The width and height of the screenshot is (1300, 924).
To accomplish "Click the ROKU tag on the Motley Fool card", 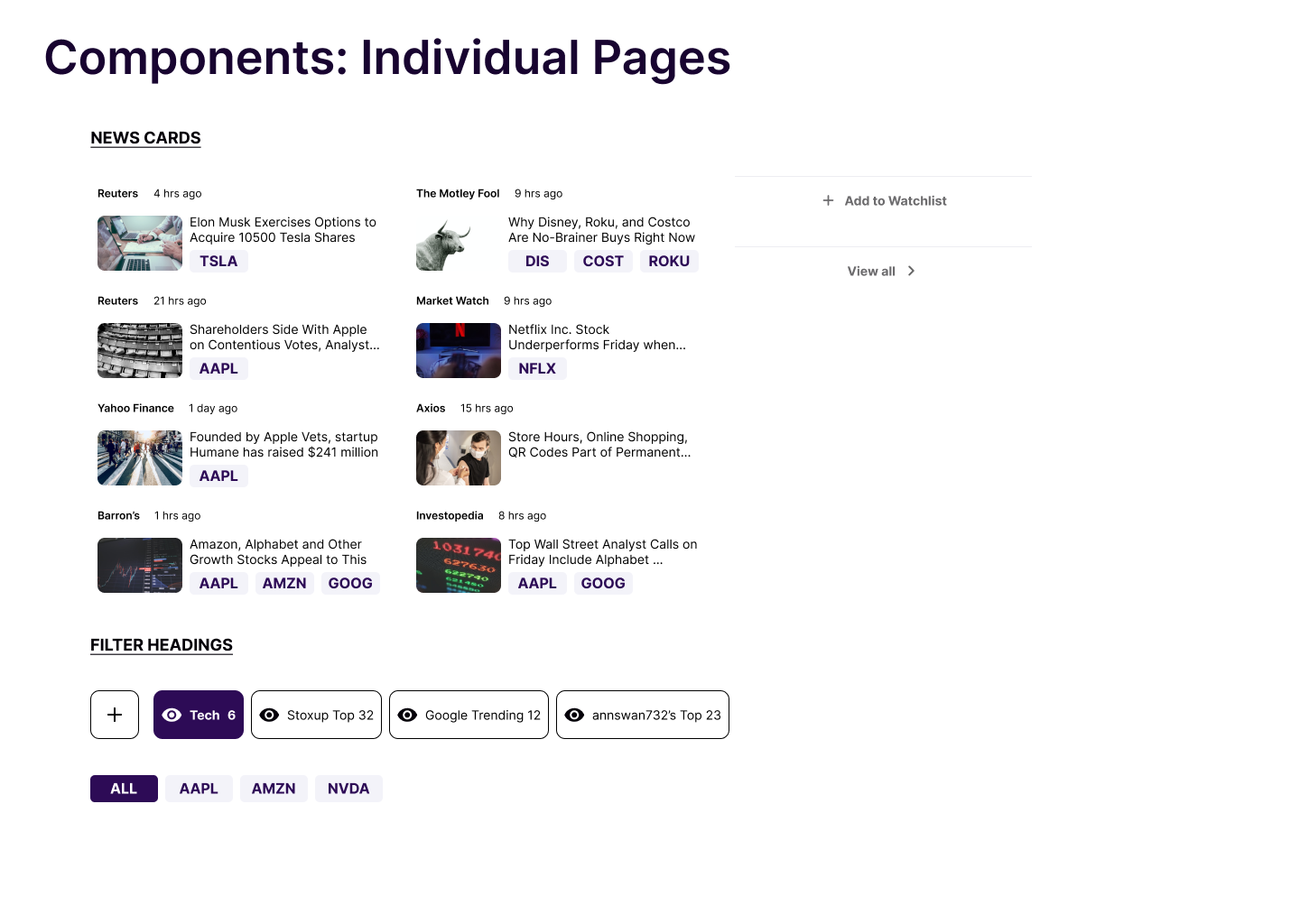I will click(669, 261).
